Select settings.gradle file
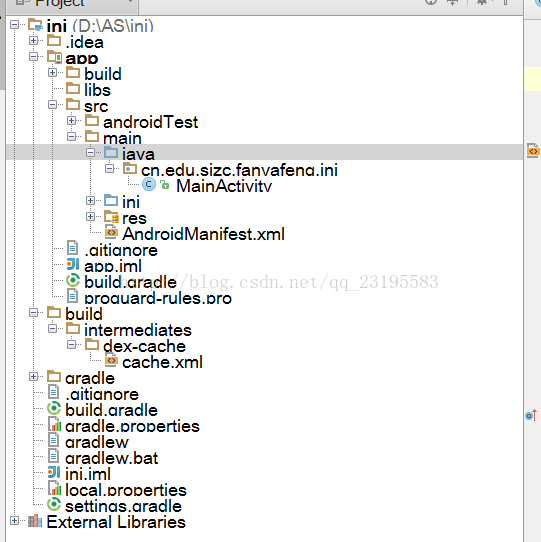Image resolution: width=541 pixels, height=542 pixels. coord(123,506)
